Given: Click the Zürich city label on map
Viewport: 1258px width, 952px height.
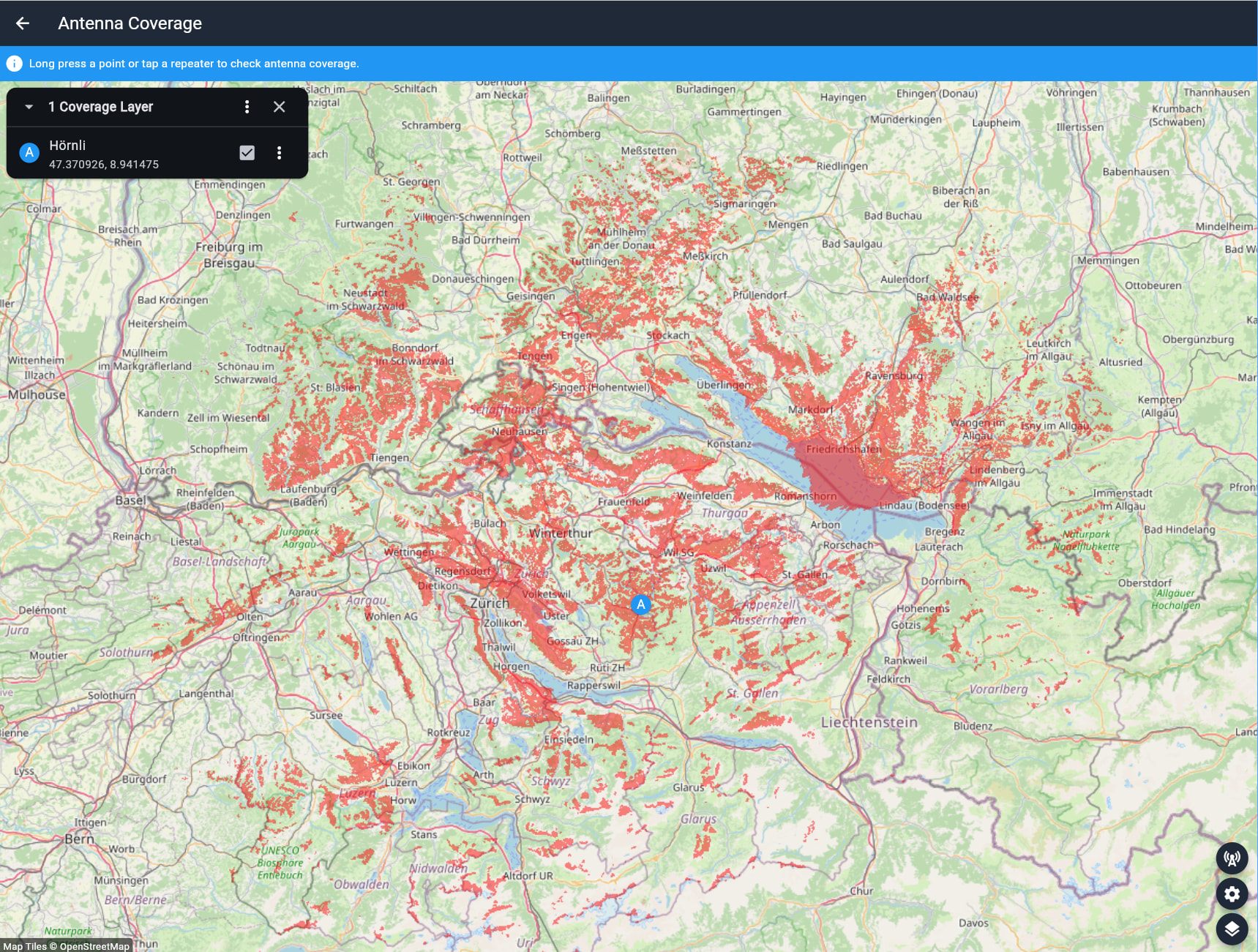Looking at the screenshot, I should (489, 604).
